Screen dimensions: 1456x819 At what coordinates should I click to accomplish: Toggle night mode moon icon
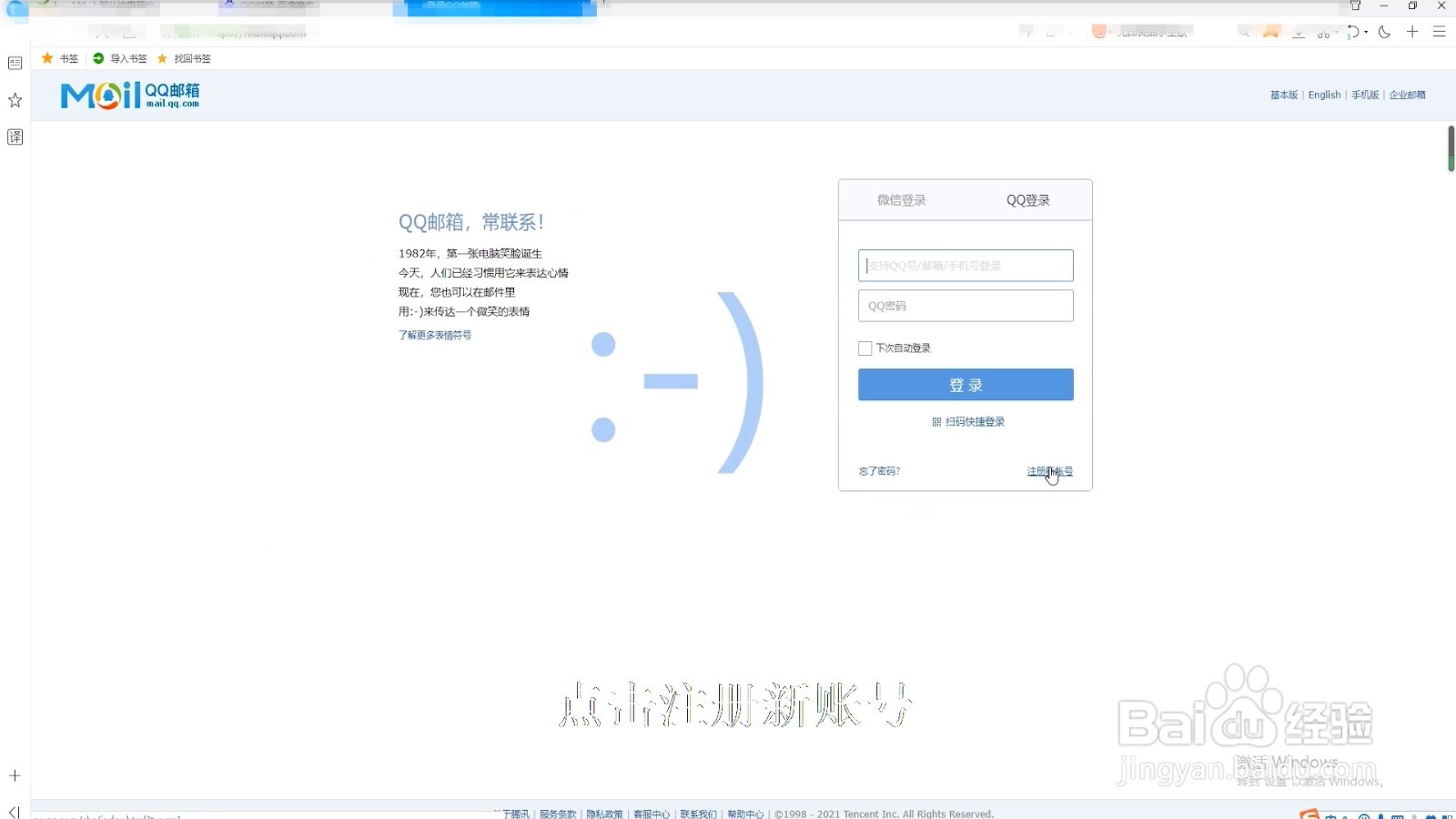[1384, 32]
